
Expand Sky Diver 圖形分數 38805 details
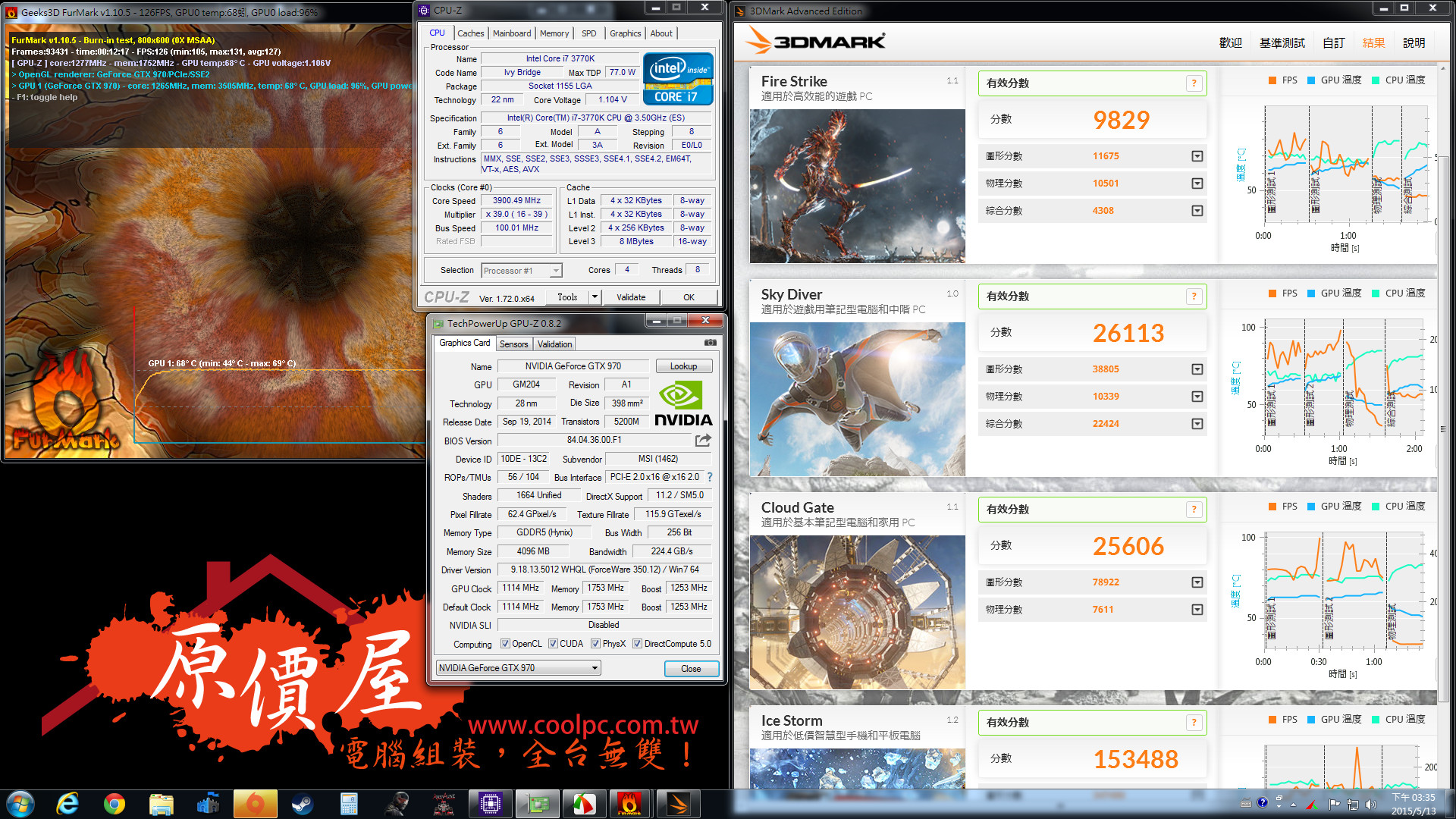1197,369
